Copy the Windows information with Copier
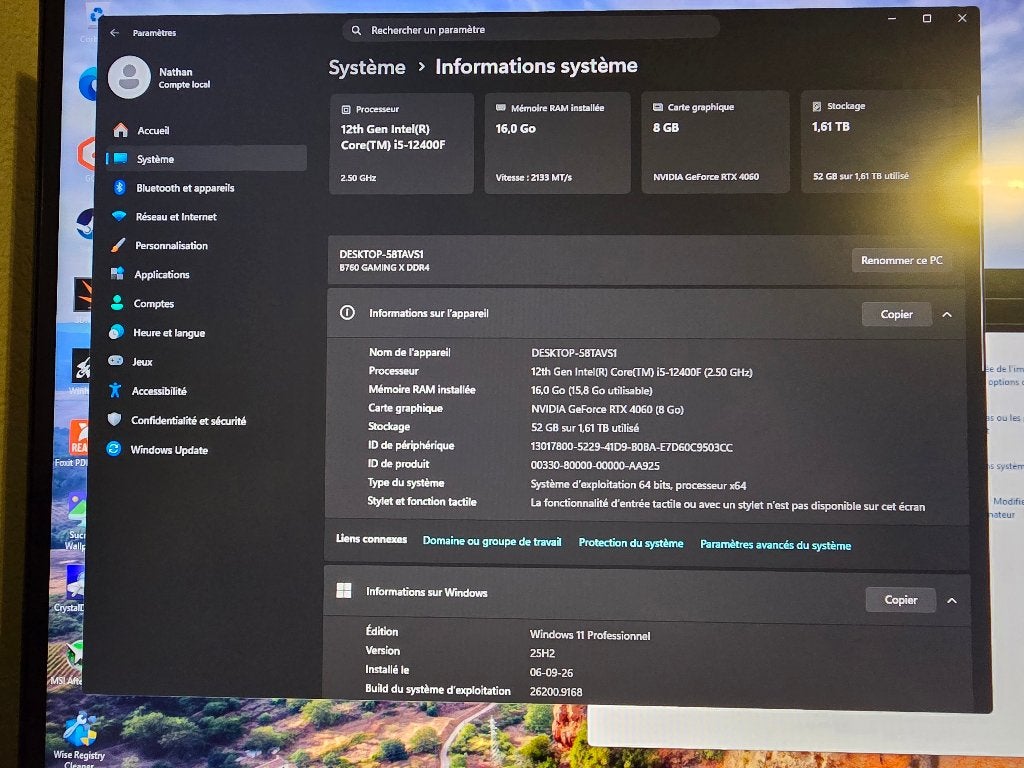This screenshot has width=1024, height=768. click(x=901, y=600)
